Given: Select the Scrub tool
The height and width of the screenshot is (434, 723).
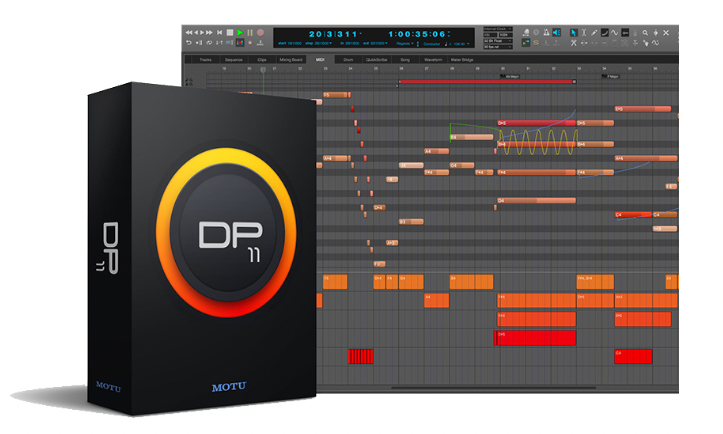Looking at the screenshot, I should point(656,32).
